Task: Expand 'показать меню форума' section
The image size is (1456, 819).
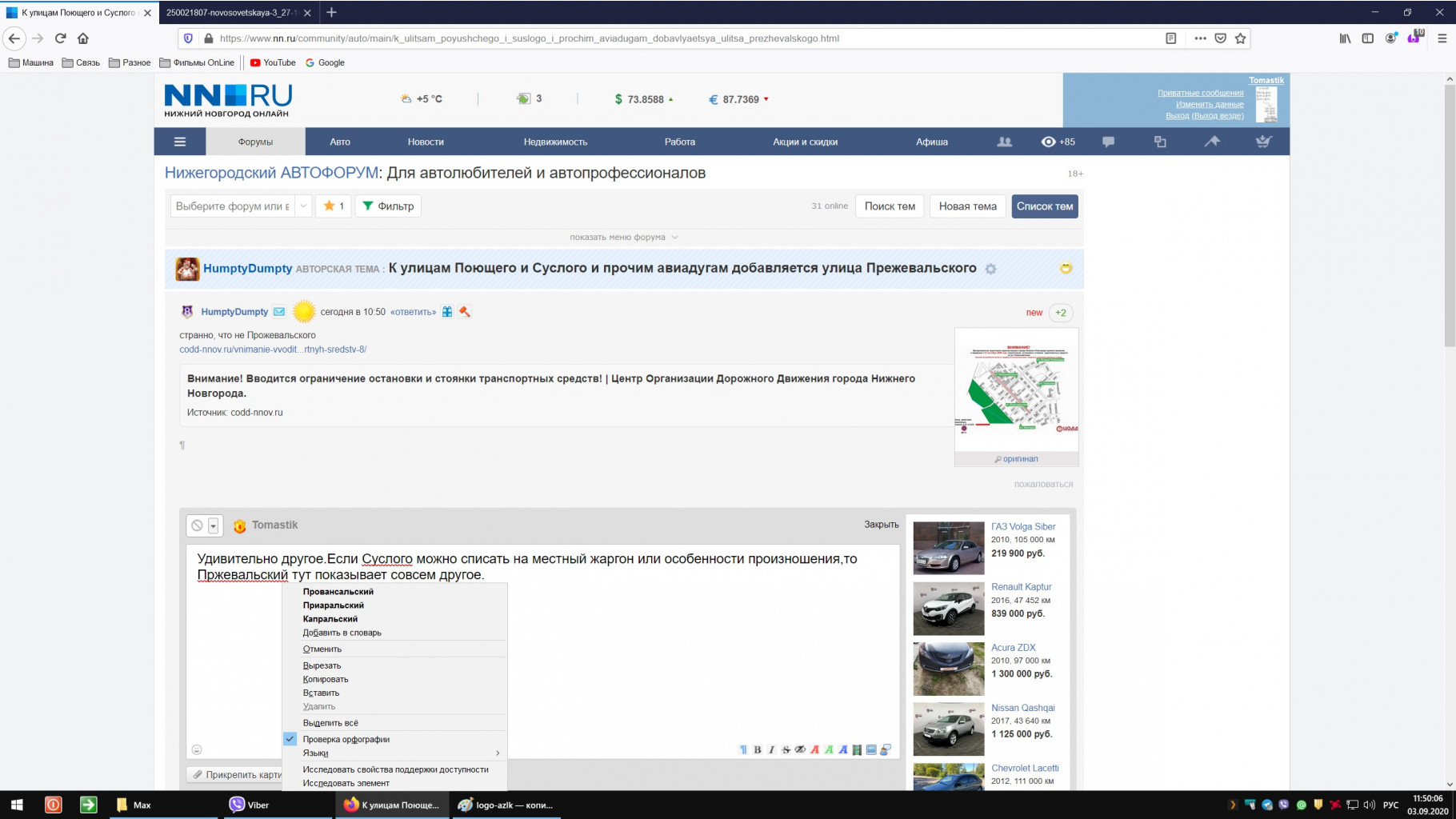Action: pyautogui.click(x=624, y=237)
